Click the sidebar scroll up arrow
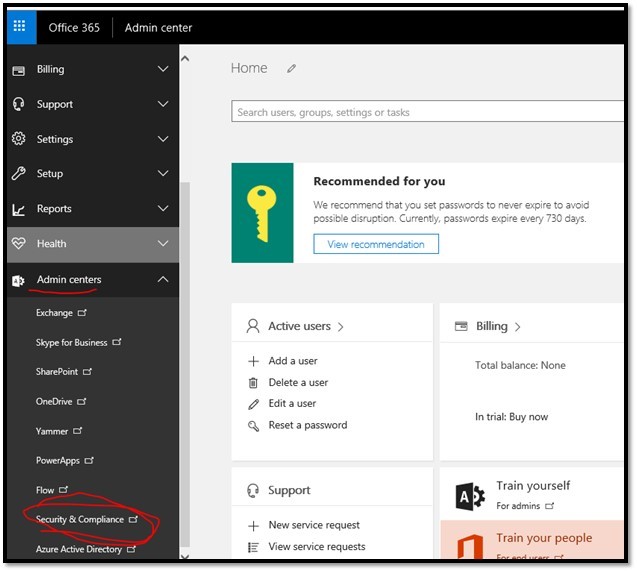Viewport: 637px width, 572px height. (x=184, y=59)
